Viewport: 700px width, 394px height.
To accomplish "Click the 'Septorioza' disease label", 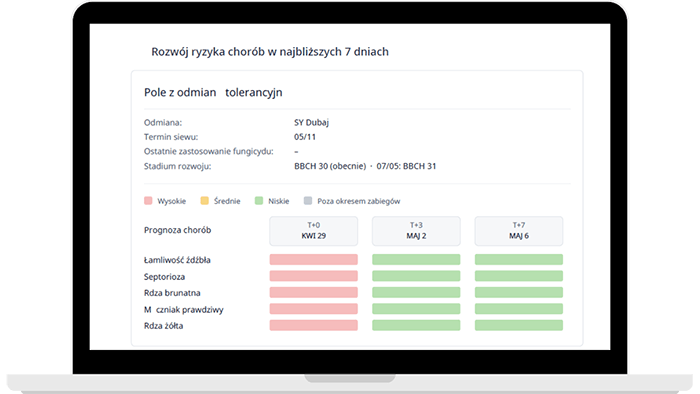I will pos(164,277).
